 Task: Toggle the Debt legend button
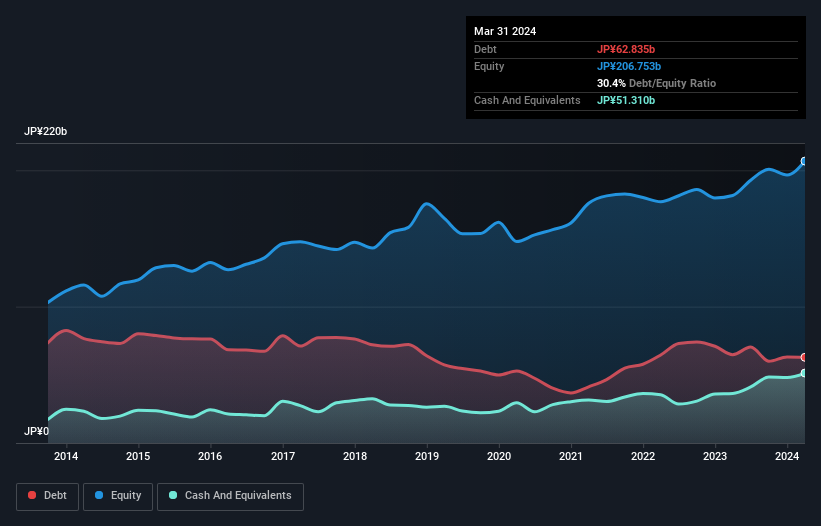(46, 495)
